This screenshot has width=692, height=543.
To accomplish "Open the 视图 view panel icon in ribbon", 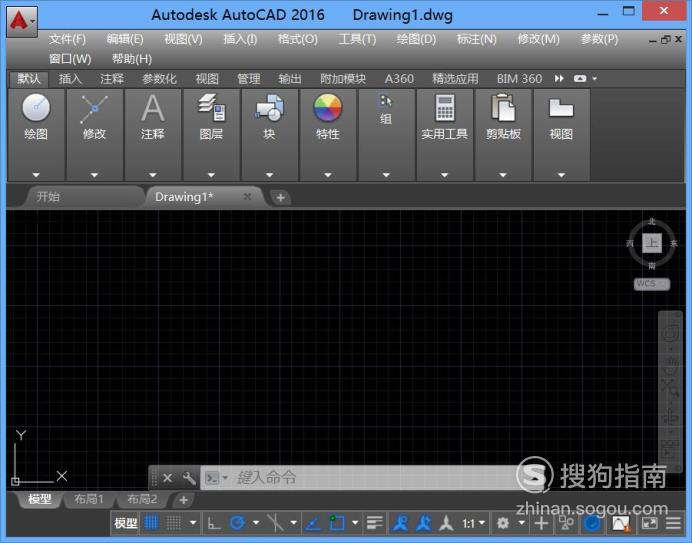I will point(561,108).
